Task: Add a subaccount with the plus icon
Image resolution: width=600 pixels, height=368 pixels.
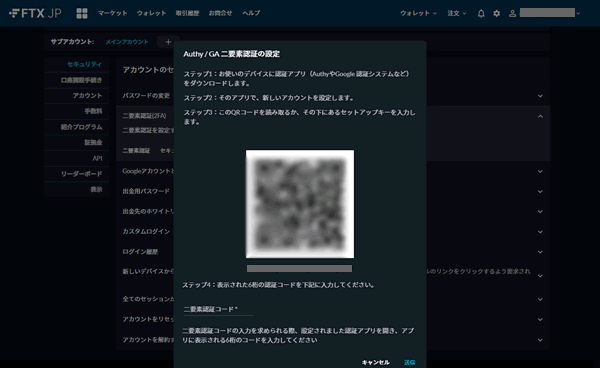Action: (168, 42)
